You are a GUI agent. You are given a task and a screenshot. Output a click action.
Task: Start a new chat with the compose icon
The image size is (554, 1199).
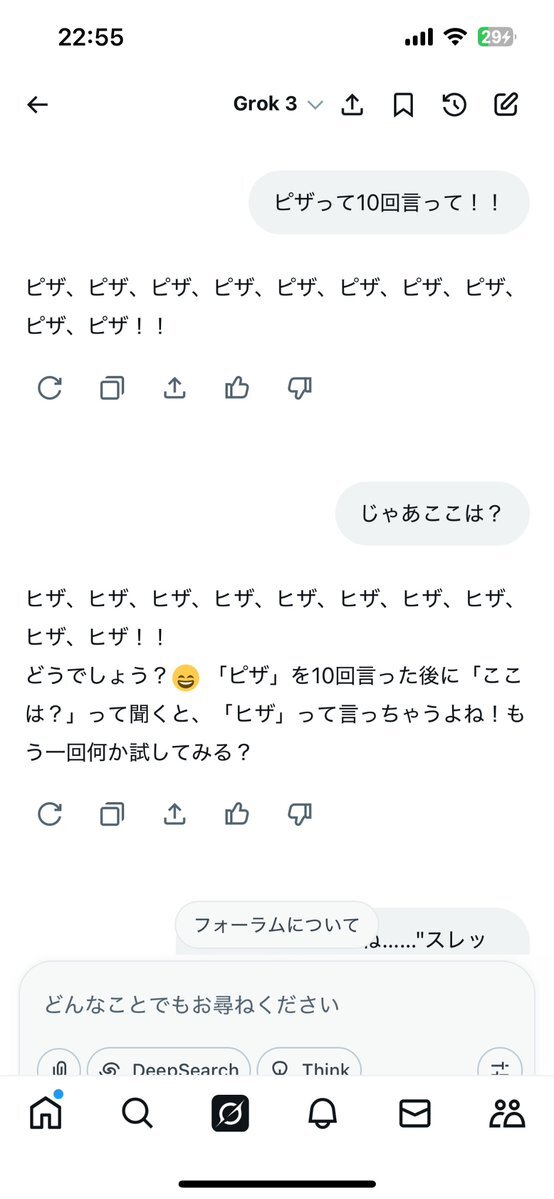click(x=506, y=104)
